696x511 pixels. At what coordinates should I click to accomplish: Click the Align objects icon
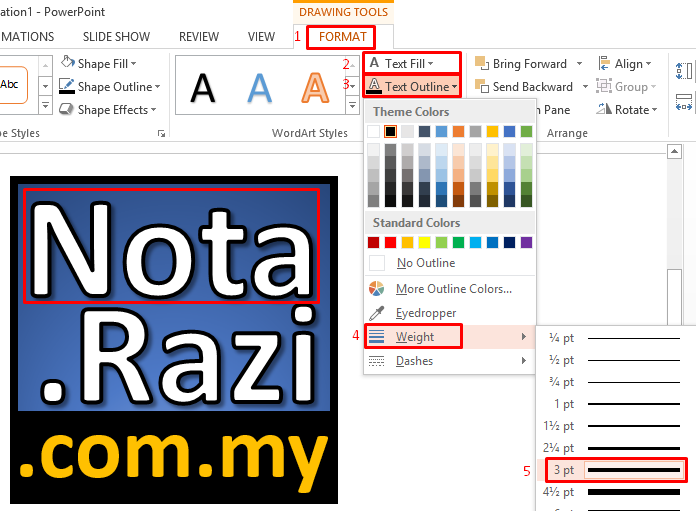[604, 63]
